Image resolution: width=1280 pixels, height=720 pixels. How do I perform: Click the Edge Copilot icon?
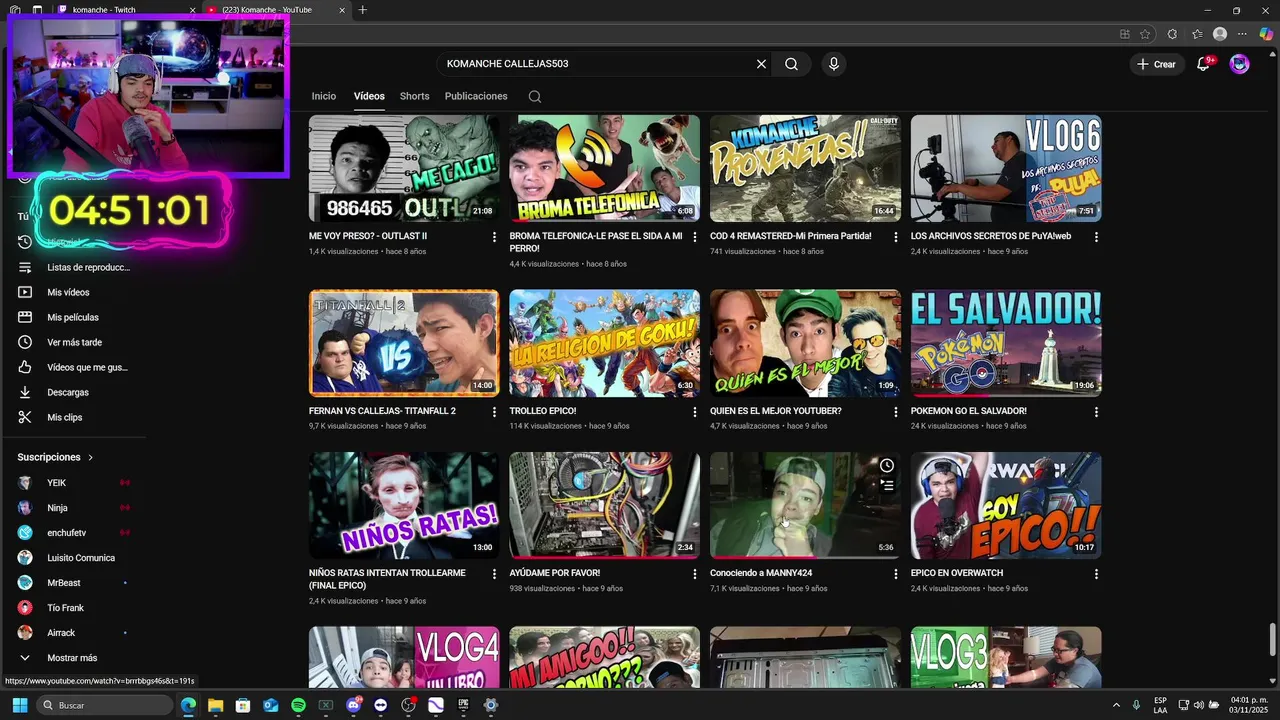(1266, 34)
